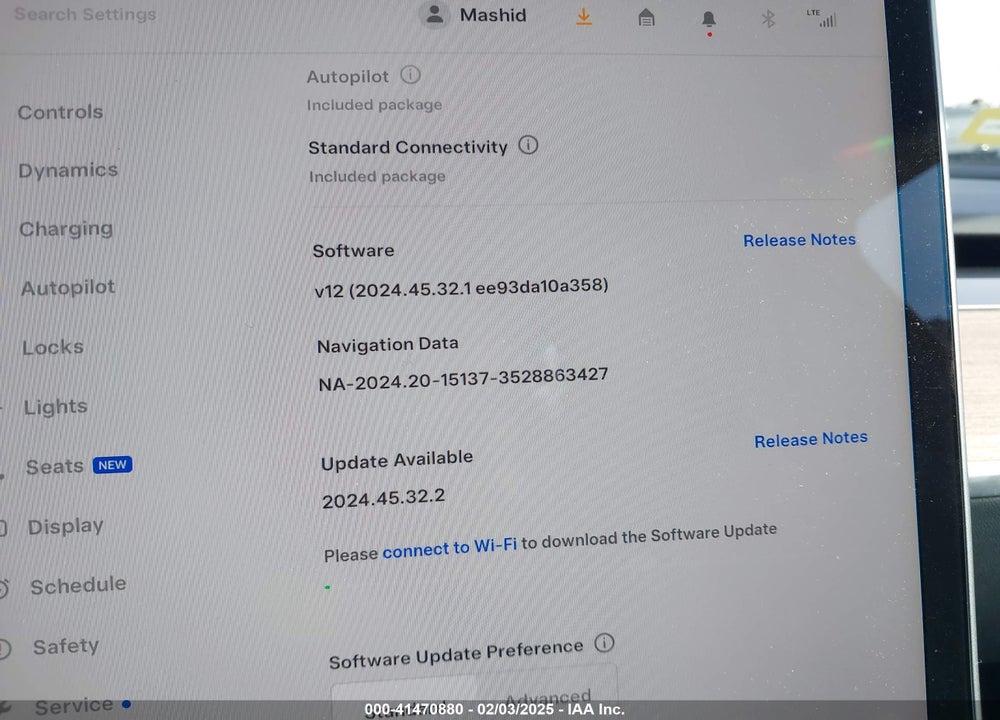Open the Lights settings menu
This screenshot has width=1000, height=720.
(x=55, y=407)
